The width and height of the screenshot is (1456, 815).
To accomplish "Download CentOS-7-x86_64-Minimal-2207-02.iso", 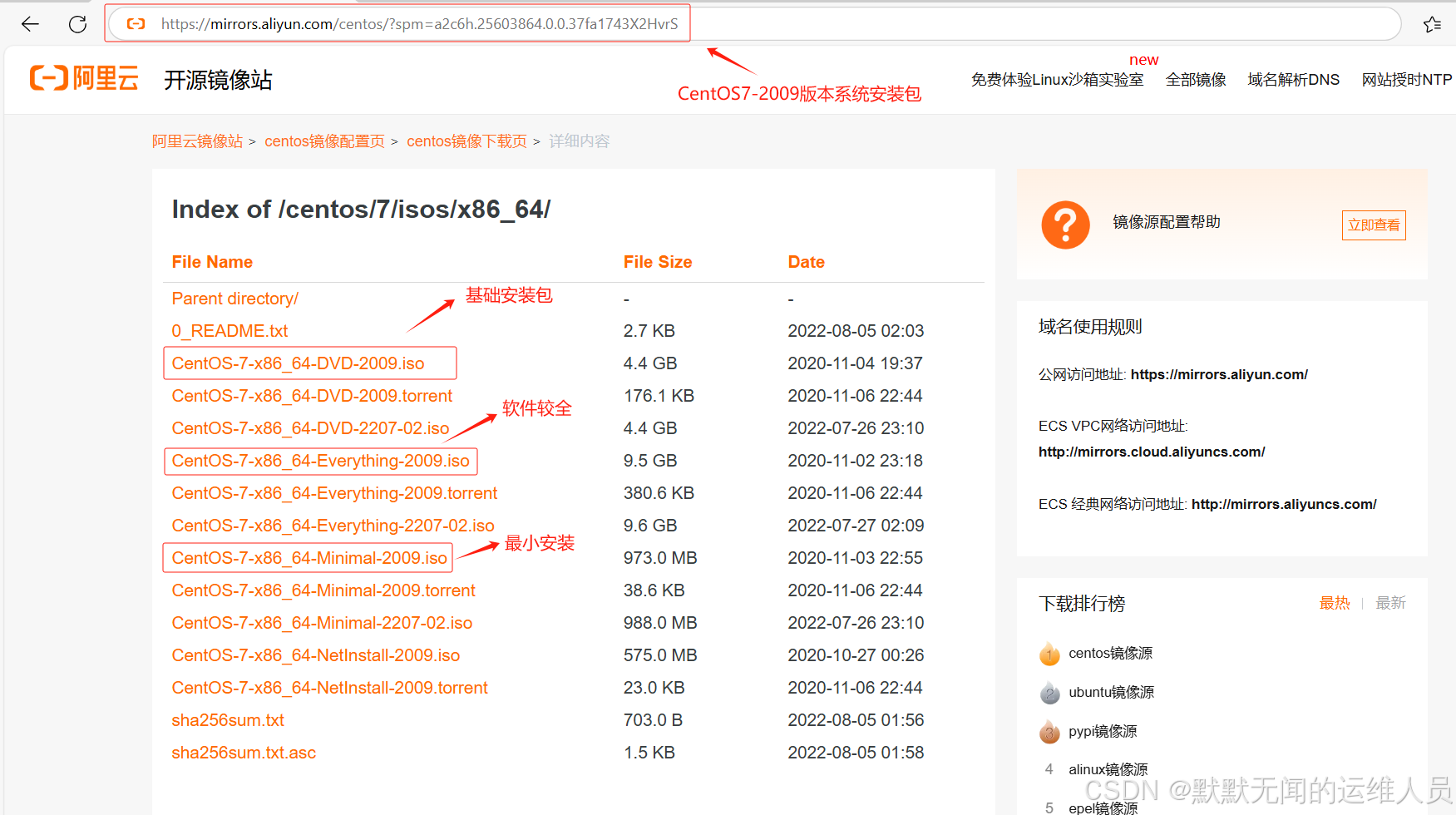I will (322, 623).
